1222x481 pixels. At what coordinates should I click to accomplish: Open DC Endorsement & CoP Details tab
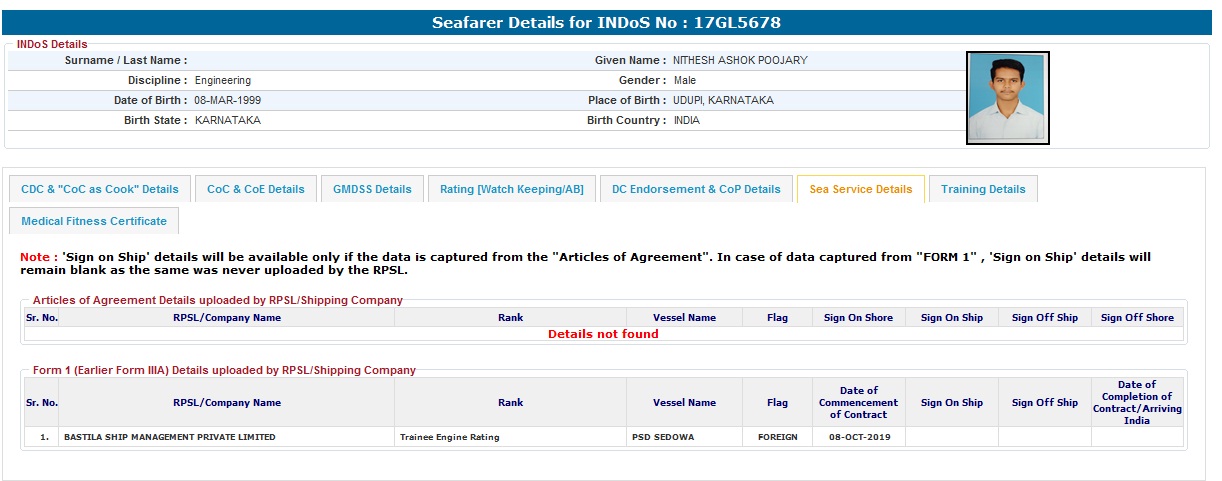coord(696,189)
